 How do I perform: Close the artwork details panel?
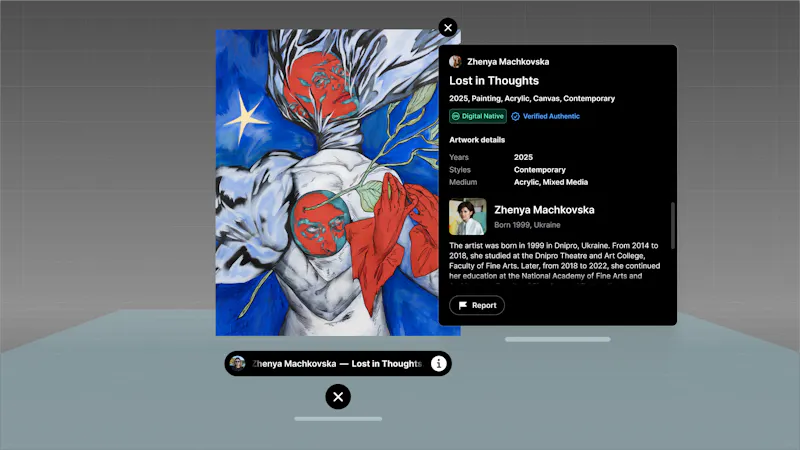[448, 28]
